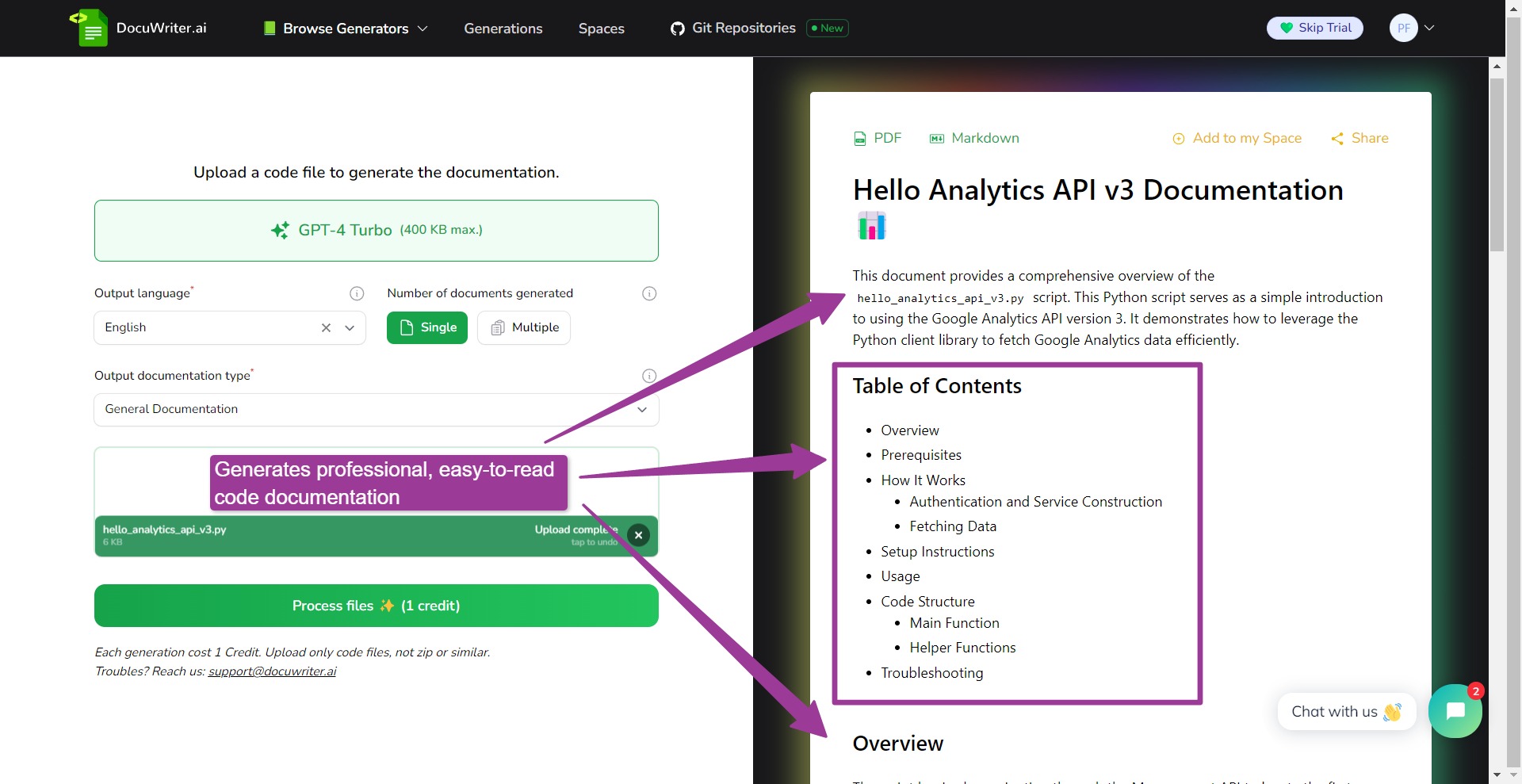Viewport: 1522px width, 784px height.
Task: Open the Fetching Data entry
Action: point(953,526)
